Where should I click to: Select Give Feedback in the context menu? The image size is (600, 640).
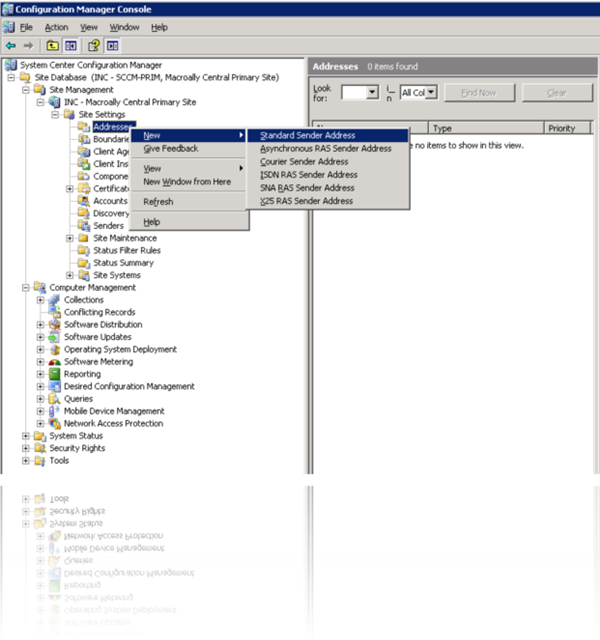pos(189,149)
